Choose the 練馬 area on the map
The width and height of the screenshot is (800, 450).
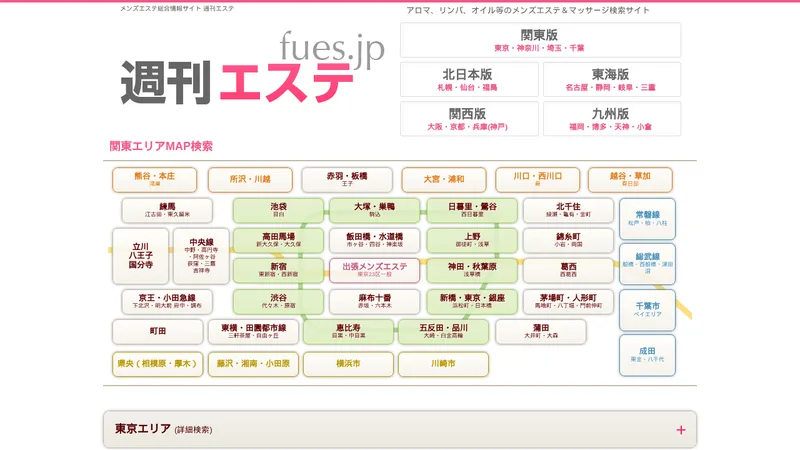(167, 210)
